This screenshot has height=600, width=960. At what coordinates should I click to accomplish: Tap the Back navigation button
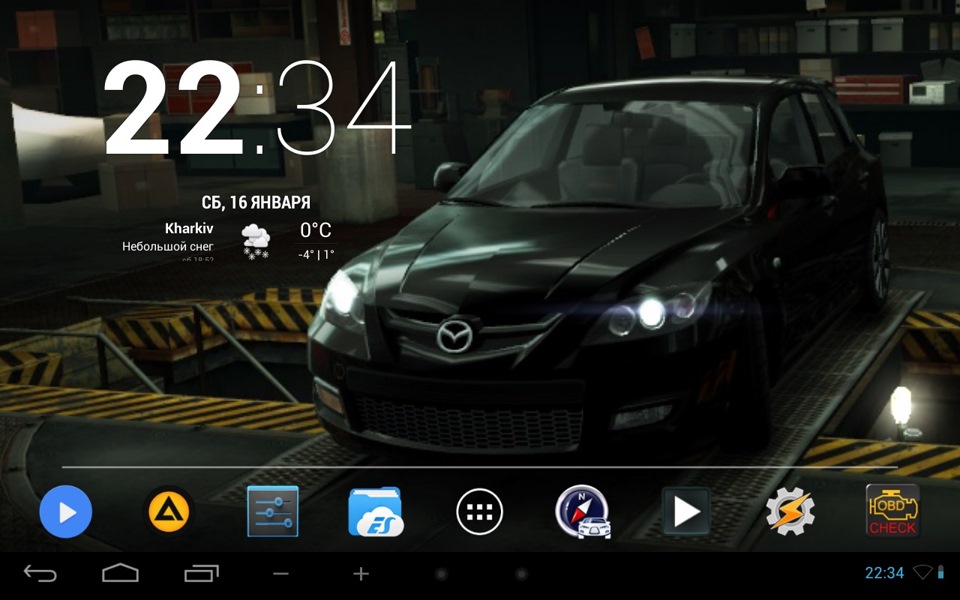40,574
